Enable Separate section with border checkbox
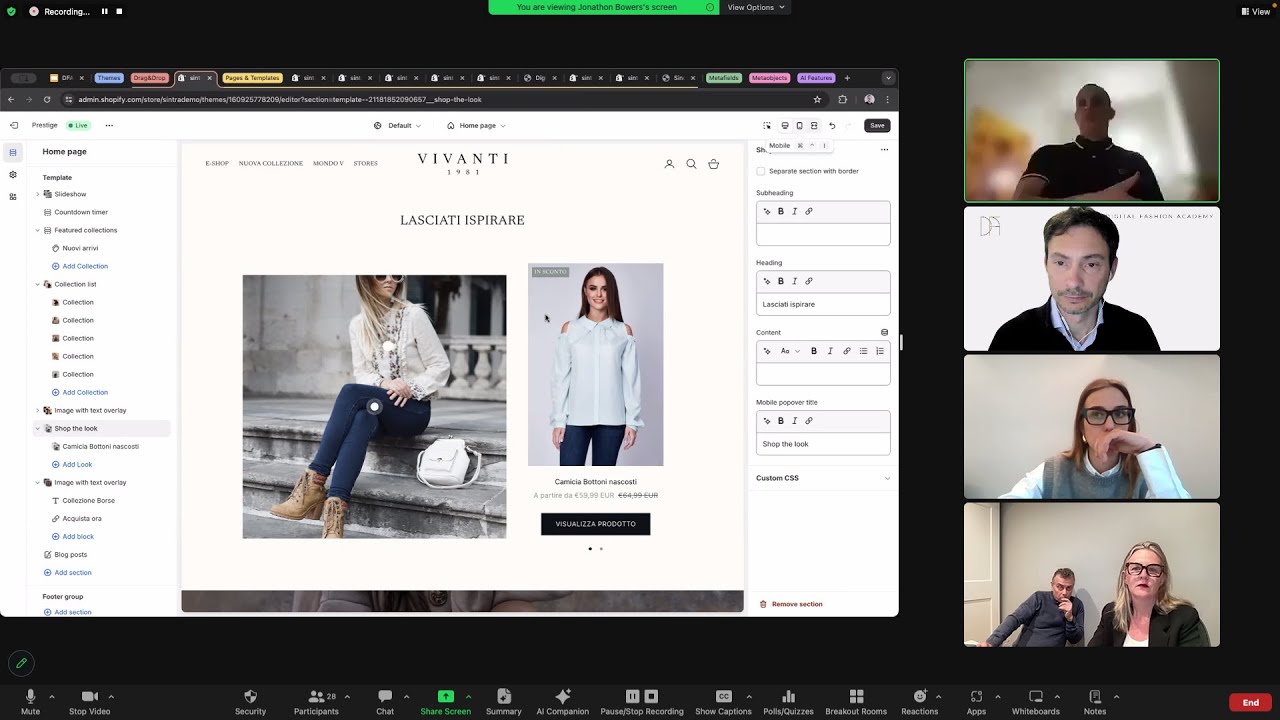This screenshot has width=1280, height=720. 761,171
